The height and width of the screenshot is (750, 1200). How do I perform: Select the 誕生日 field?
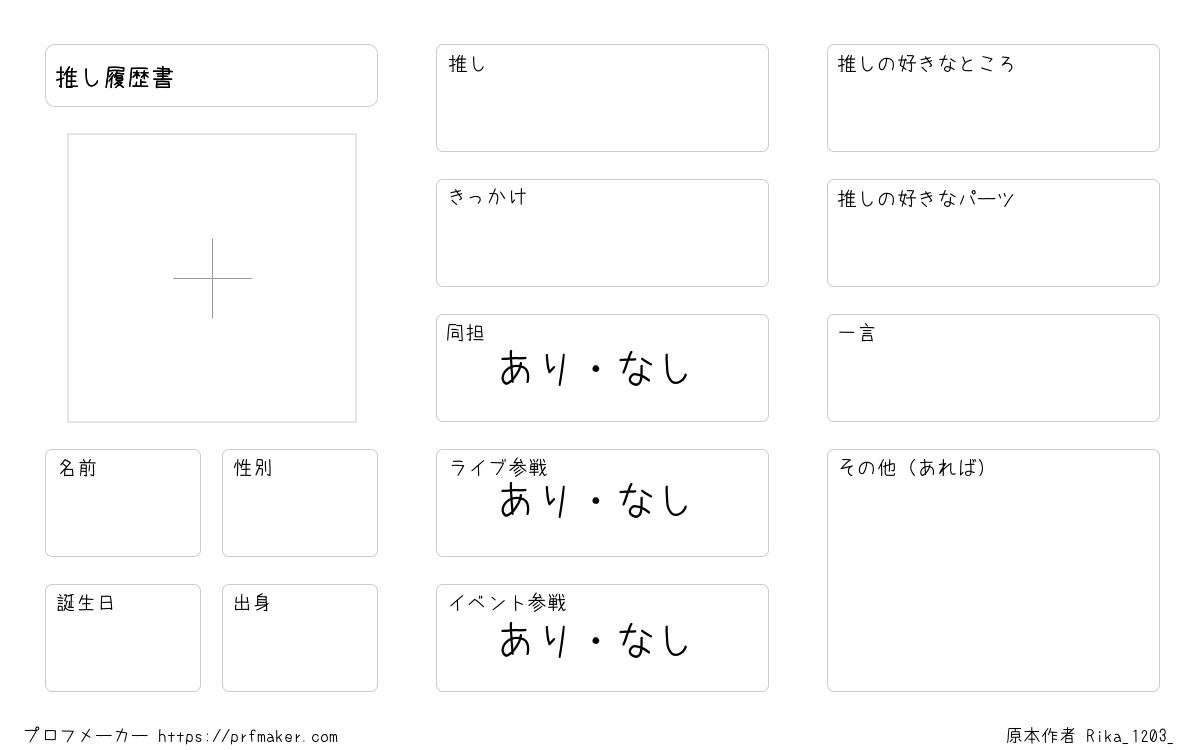[x=123, y=638]
